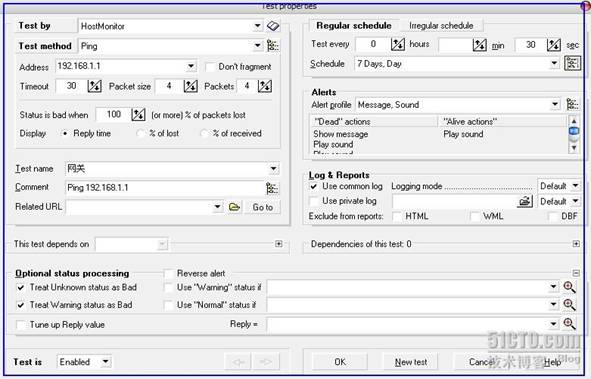Open the common log mode Default dropdown
Screen dimensions: 591x379
(x=575, y=186)
